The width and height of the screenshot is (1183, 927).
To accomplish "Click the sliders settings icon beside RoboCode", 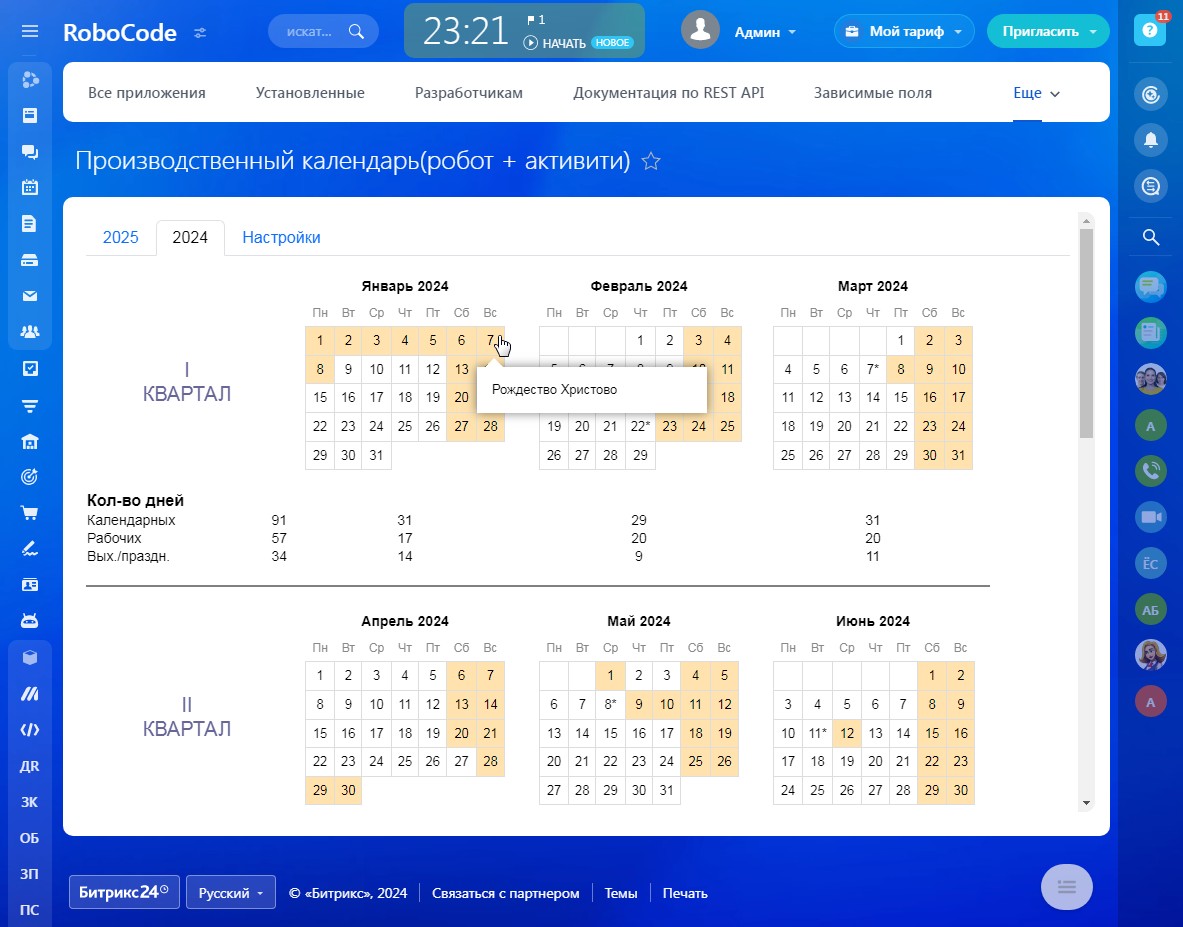I will click(200, 32).
